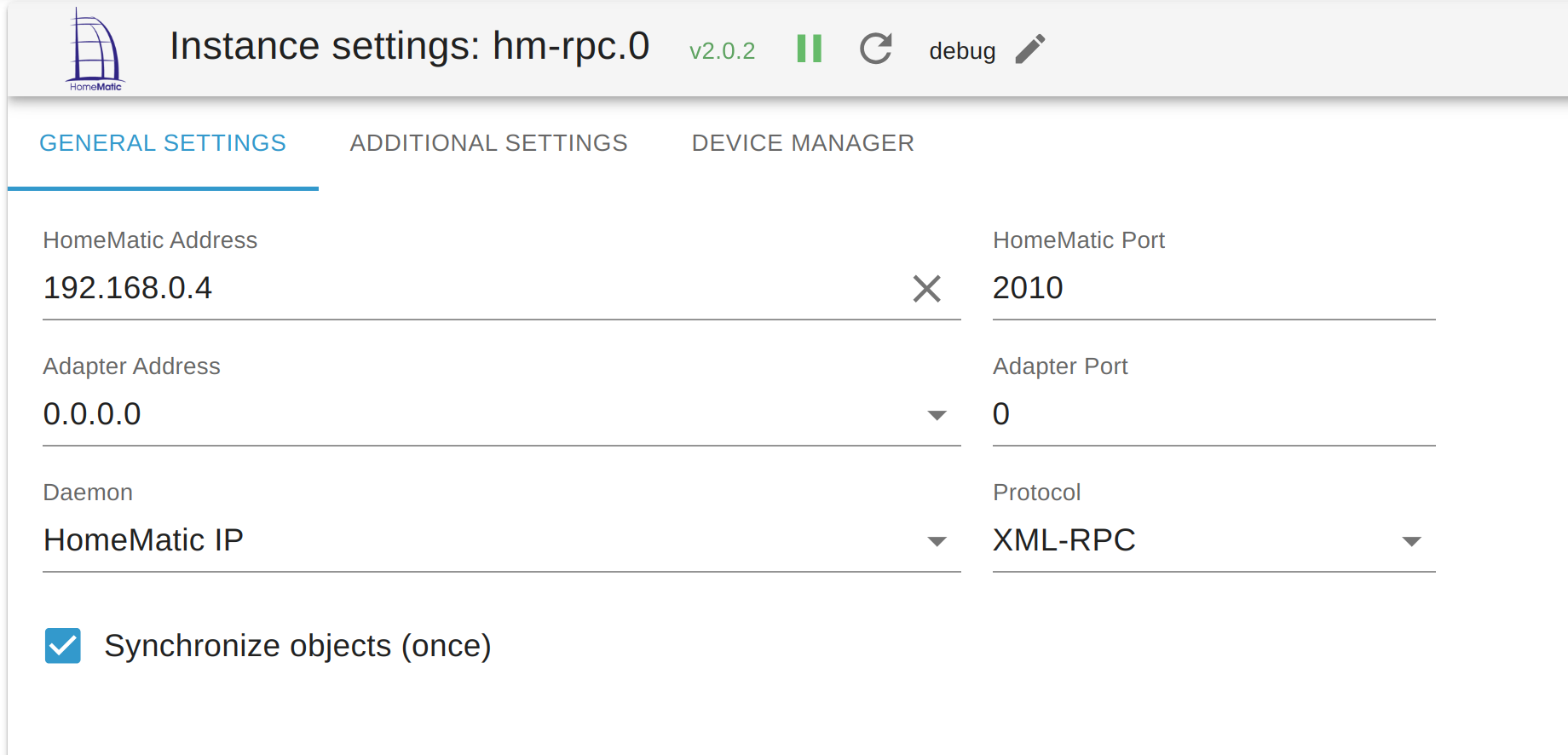
Task: Click the HomeMatic Port label
Action: pyautogui.click(x=1078, y=240)
